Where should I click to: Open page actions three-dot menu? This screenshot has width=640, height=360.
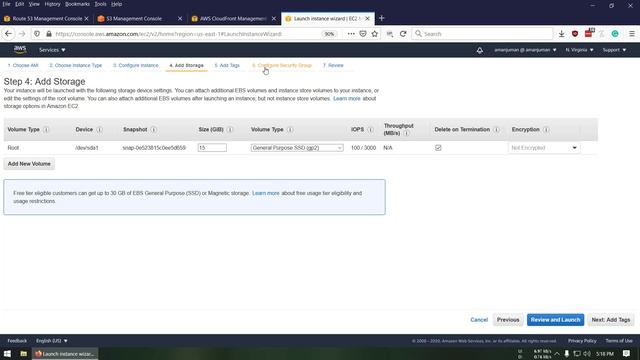click(351, 34)
